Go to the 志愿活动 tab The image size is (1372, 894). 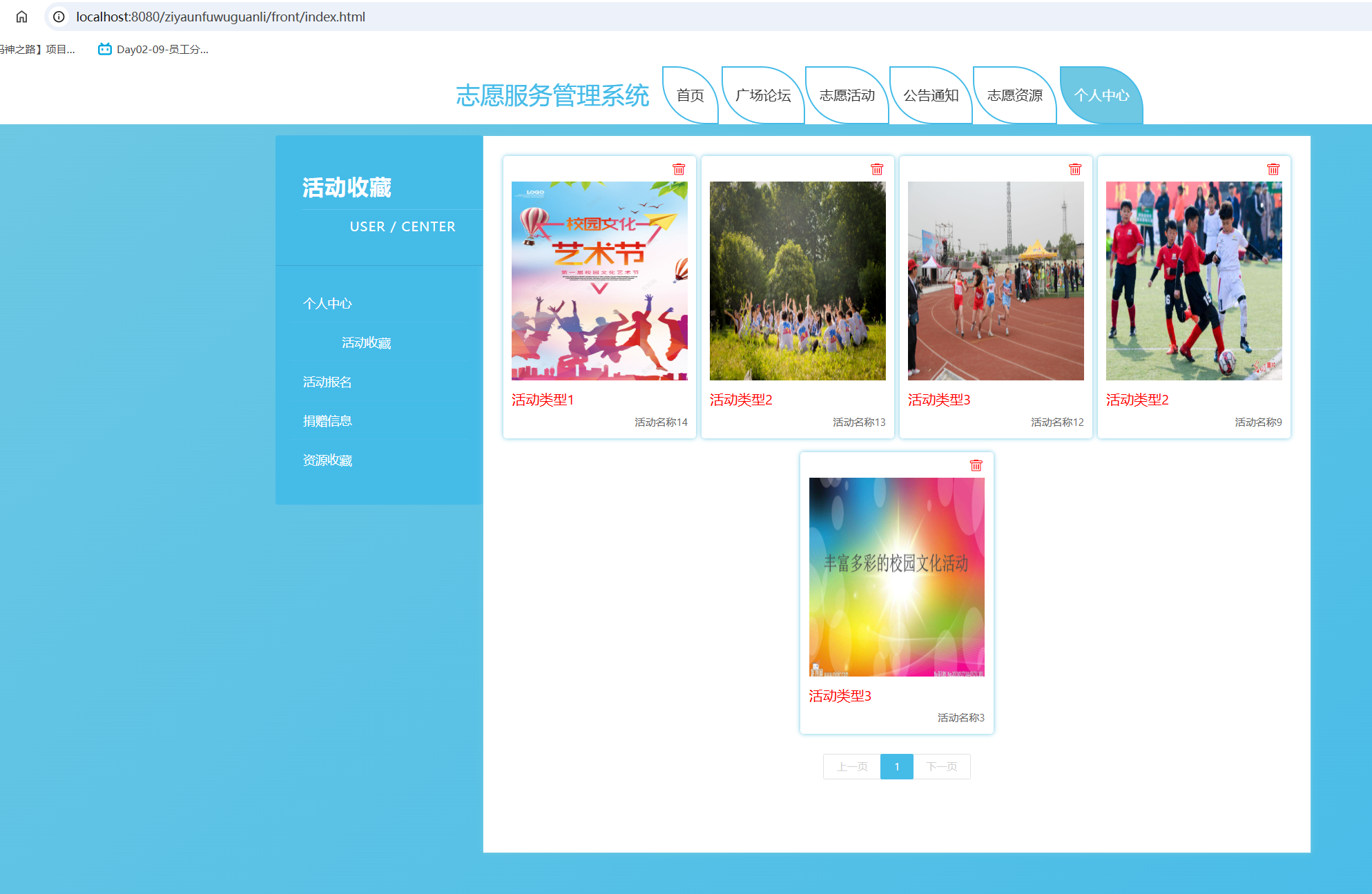pyautogui.click(x=847, y=95)
